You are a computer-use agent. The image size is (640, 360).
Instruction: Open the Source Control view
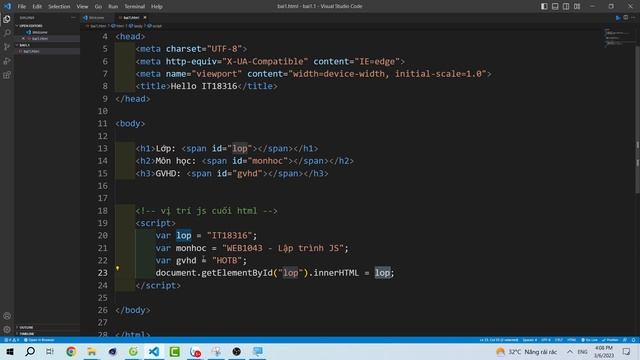[7, 47]
